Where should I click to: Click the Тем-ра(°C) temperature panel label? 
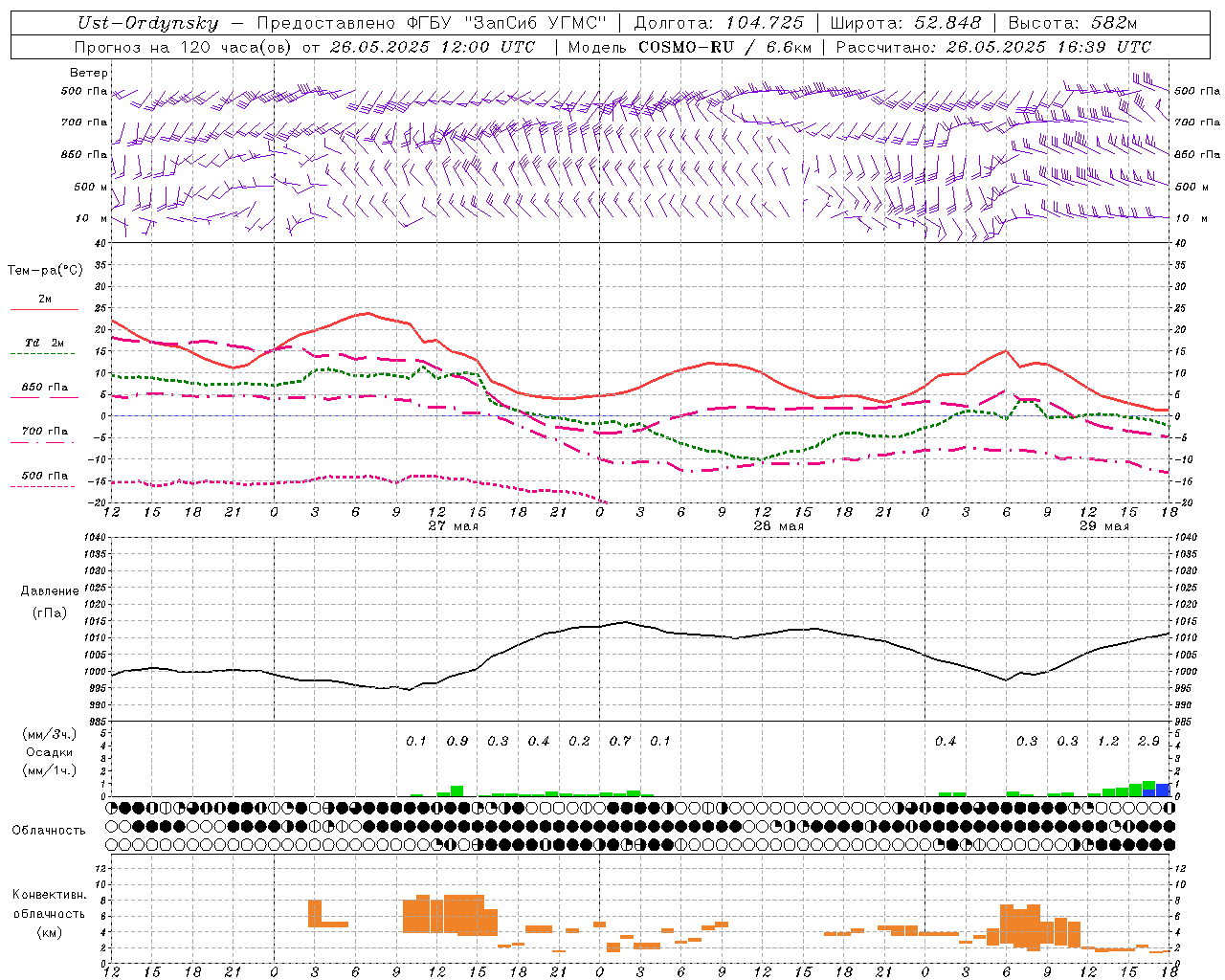[x=45, y=270]
